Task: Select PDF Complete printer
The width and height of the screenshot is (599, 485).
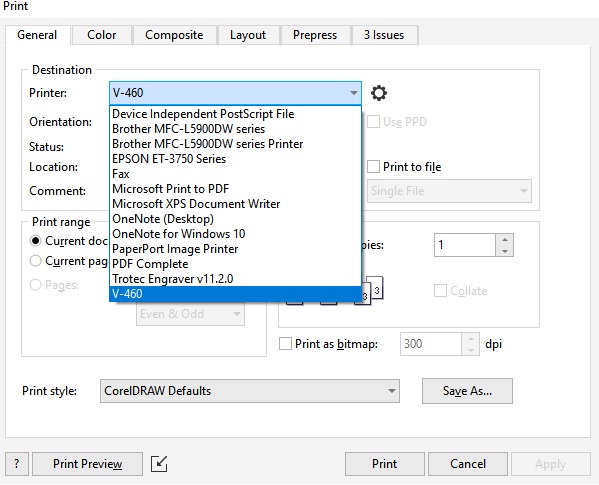Action: point(235,264)
